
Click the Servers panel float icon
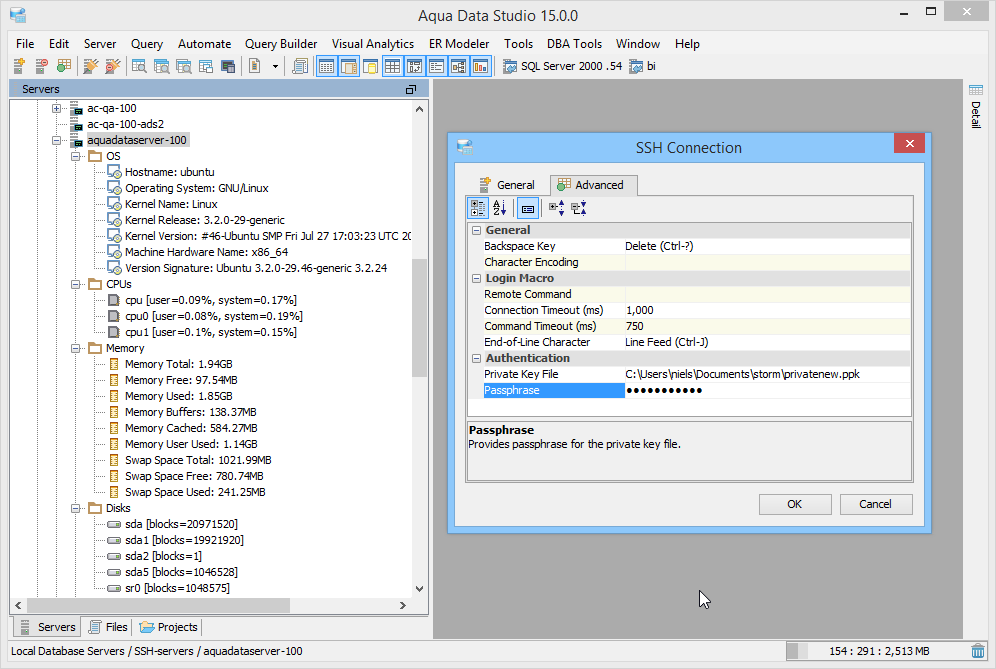(411, 90)
